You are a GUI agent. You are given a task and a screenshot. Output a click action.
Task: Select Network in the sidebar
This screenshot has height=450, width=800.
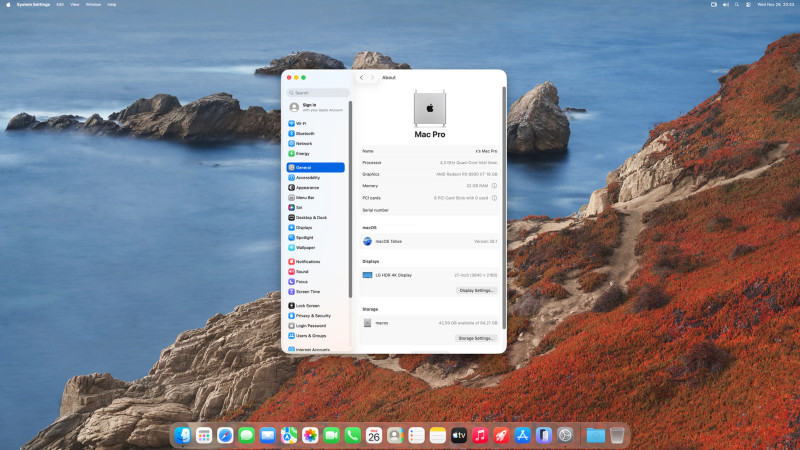(315, 143)
